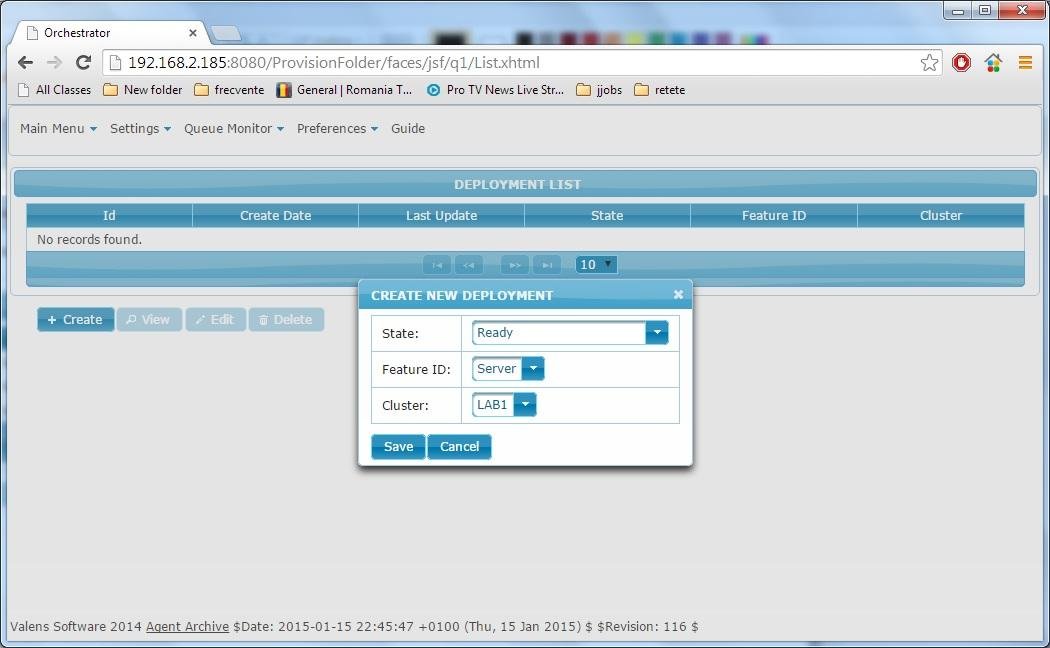
Task: Open the State dropdown showing Ready
Action: point(657,332)
